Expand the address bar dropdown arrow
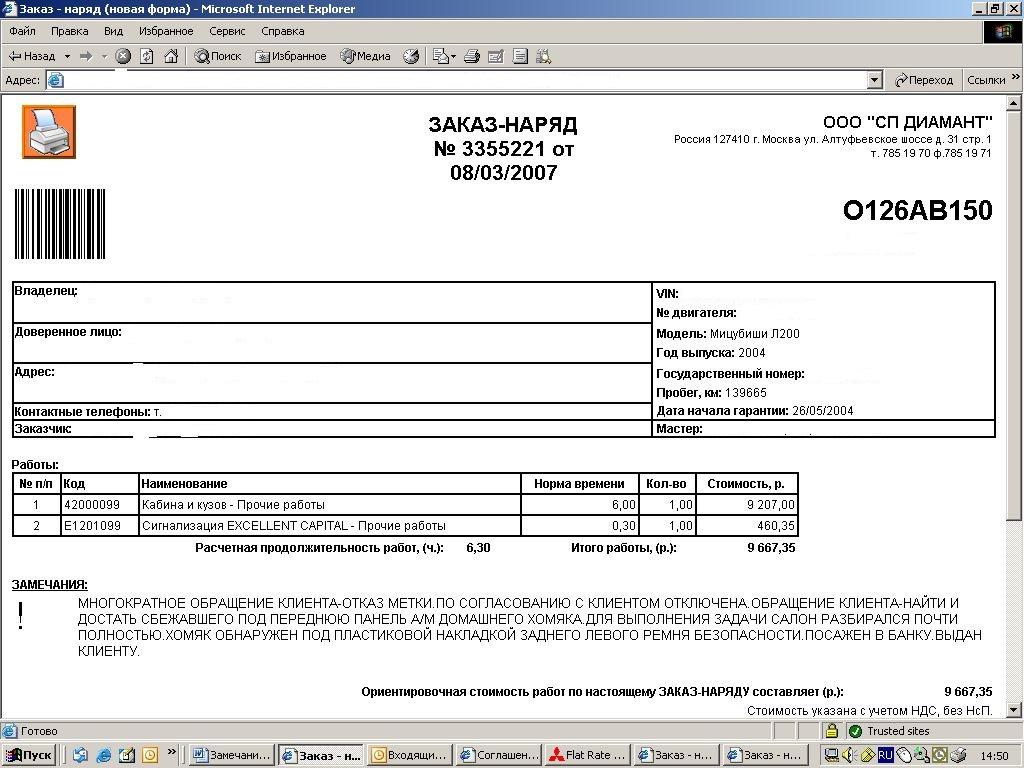The image size is (1024, 768). [875, 80]
